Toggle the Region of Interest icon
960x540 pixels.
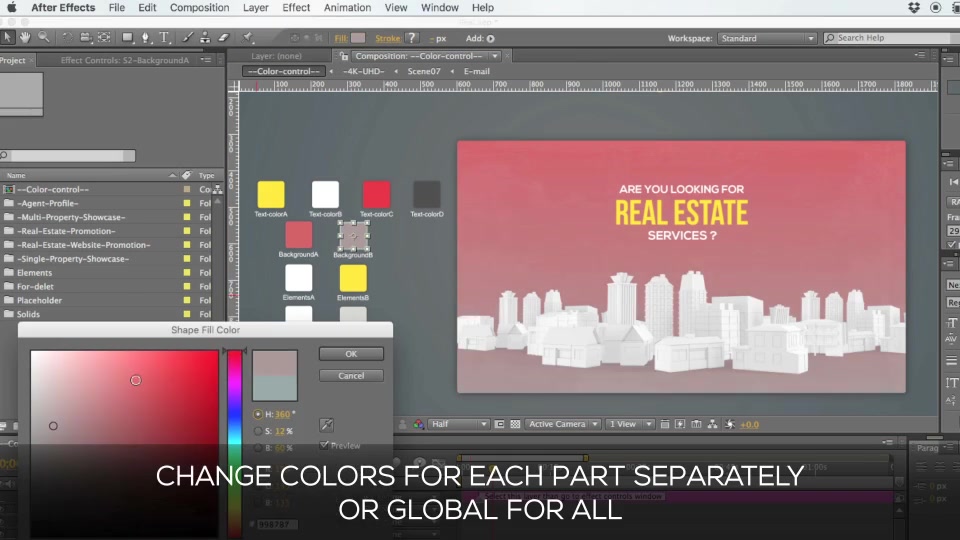click(x=500, y=424)
